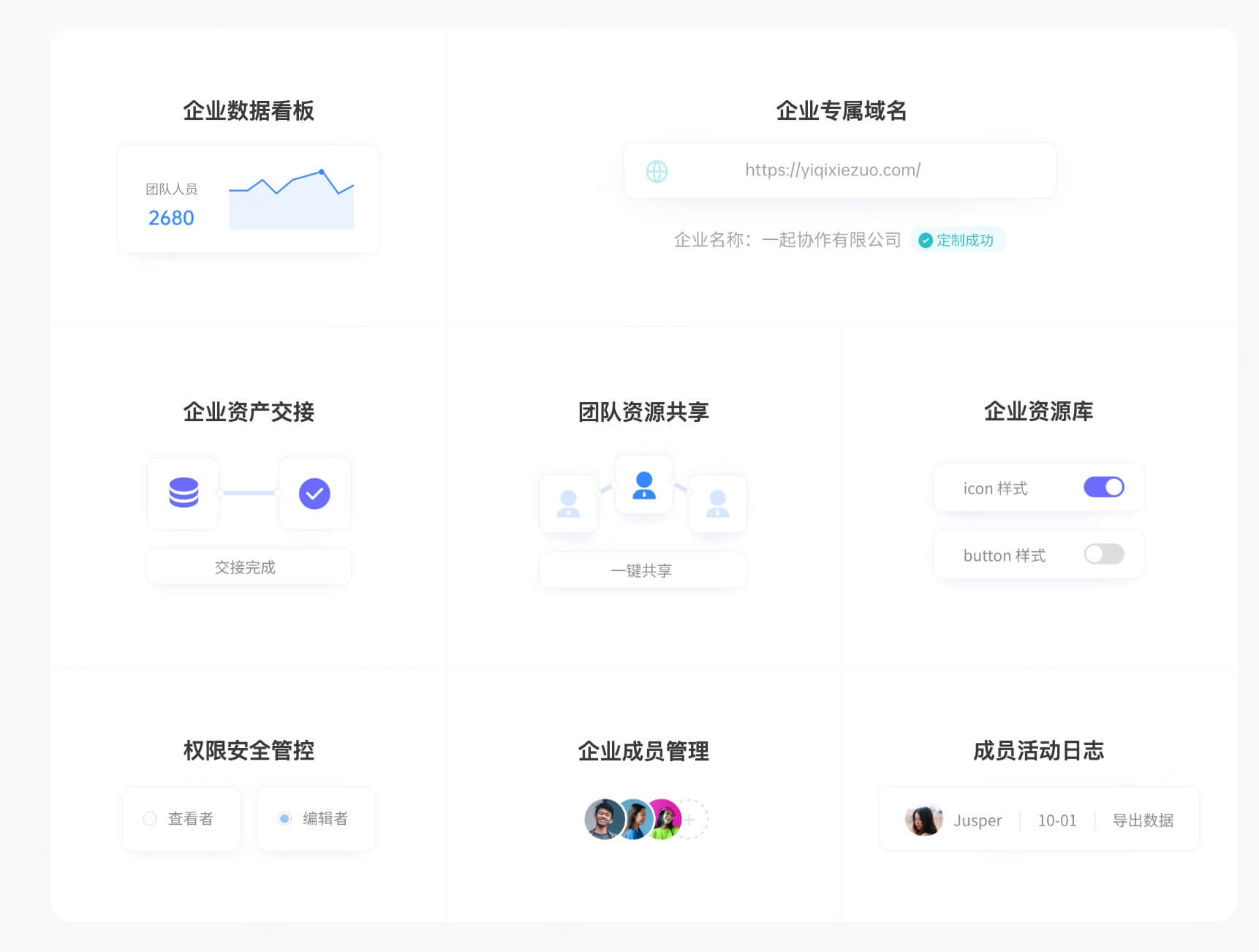Click the 企业成员管理 heading
The height and width of the screenshot is (952, 1259).
(643, 751)
